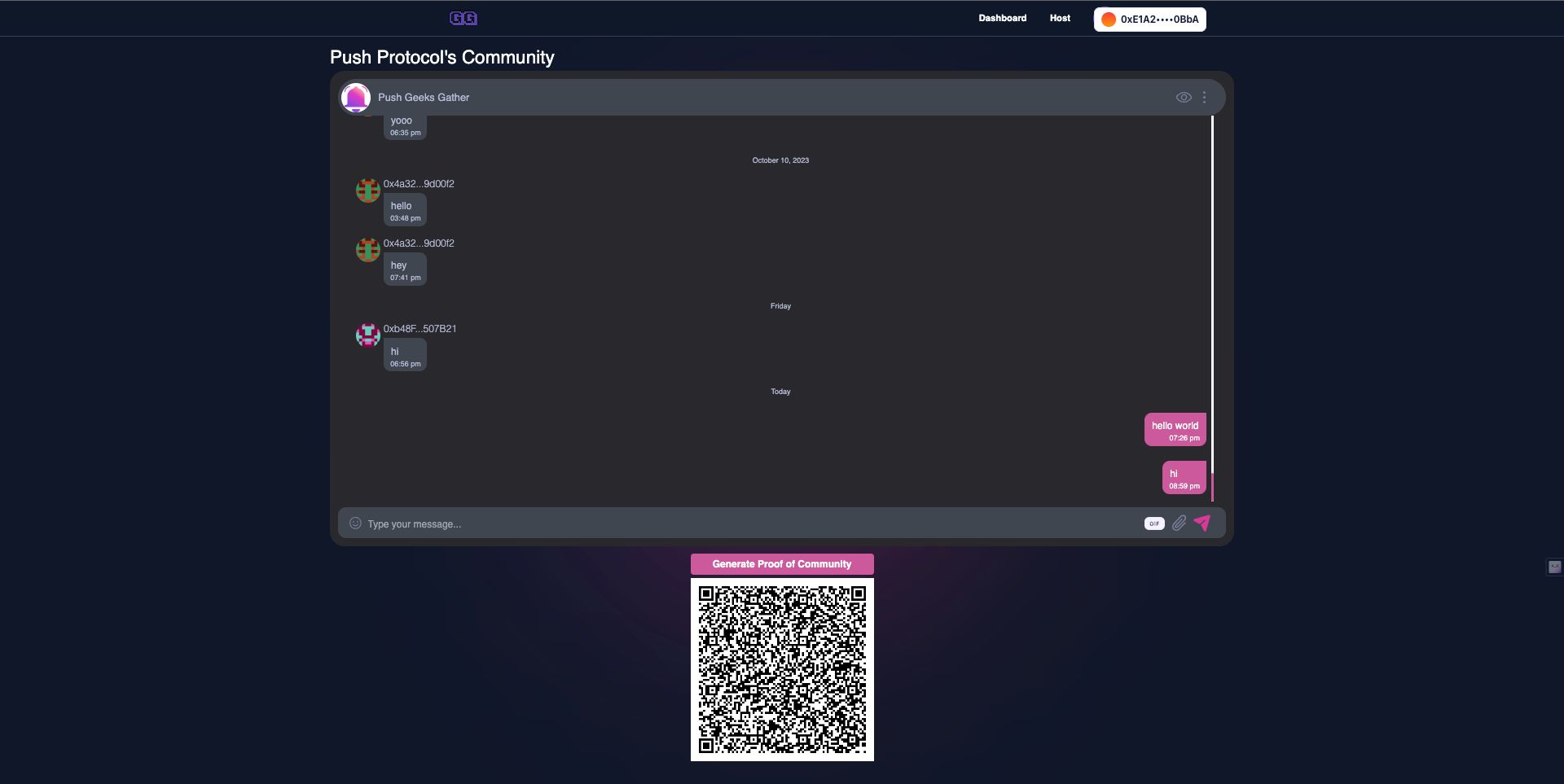Click the 'Push Geeks Gather' group name
The image size is (1564, 784).
click(x=424, y=97)
